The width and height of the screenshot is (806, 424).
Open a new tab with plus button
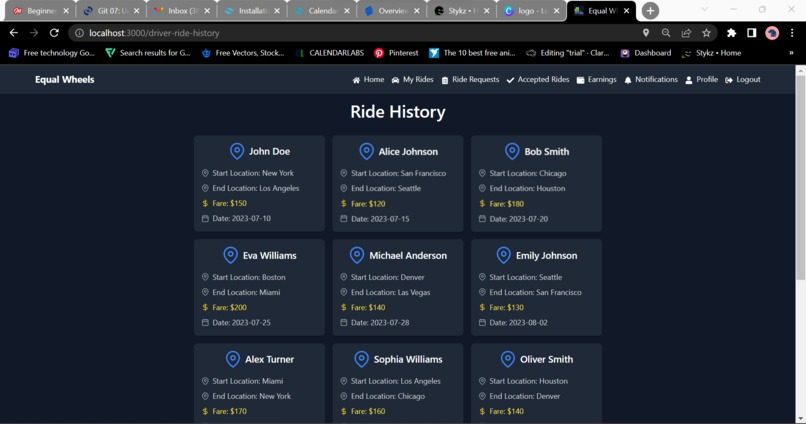tap(650, 11)
